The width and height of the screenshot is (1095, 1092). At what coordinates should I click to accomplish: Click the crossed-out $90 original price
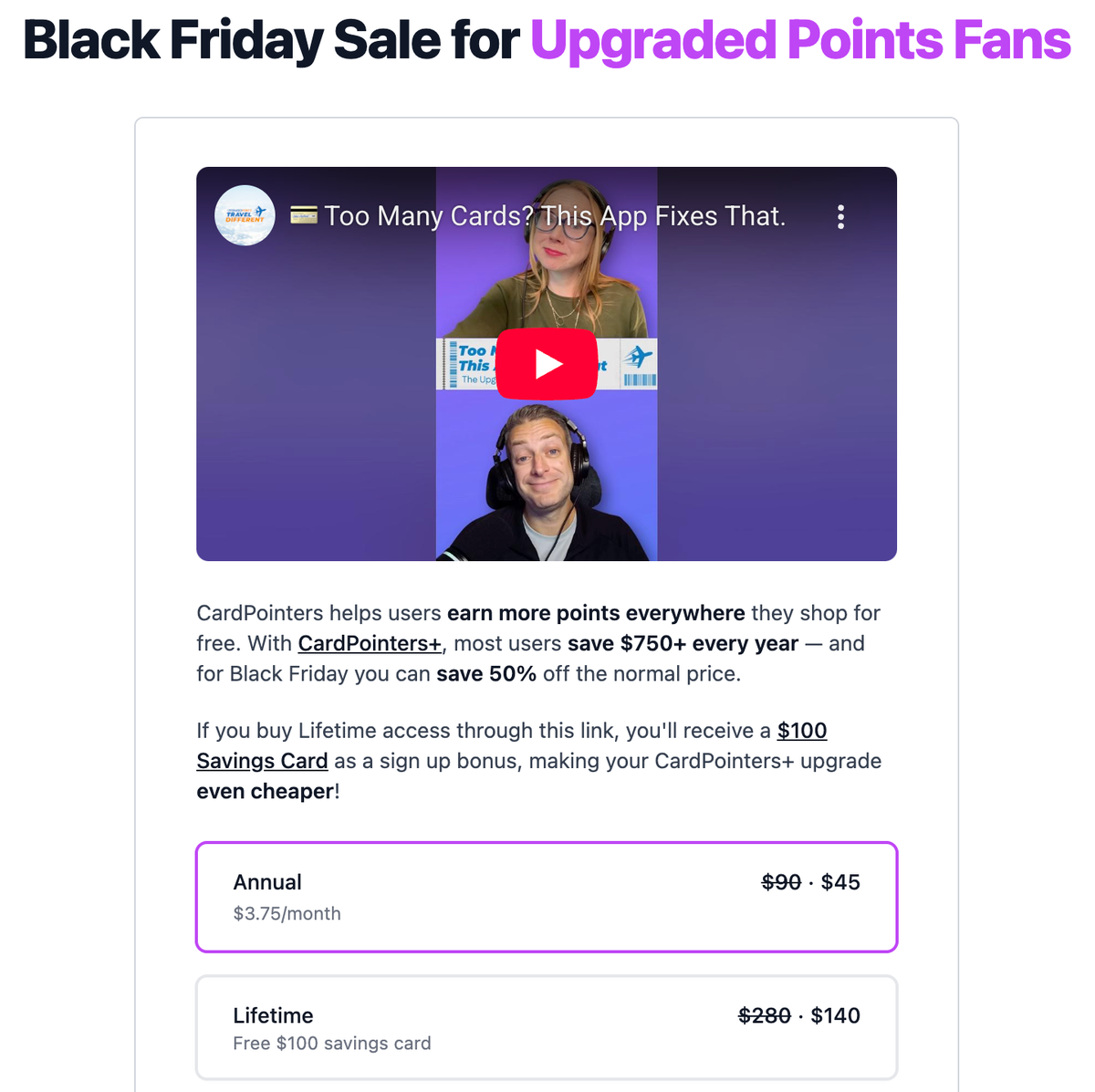tap(781, 882)
